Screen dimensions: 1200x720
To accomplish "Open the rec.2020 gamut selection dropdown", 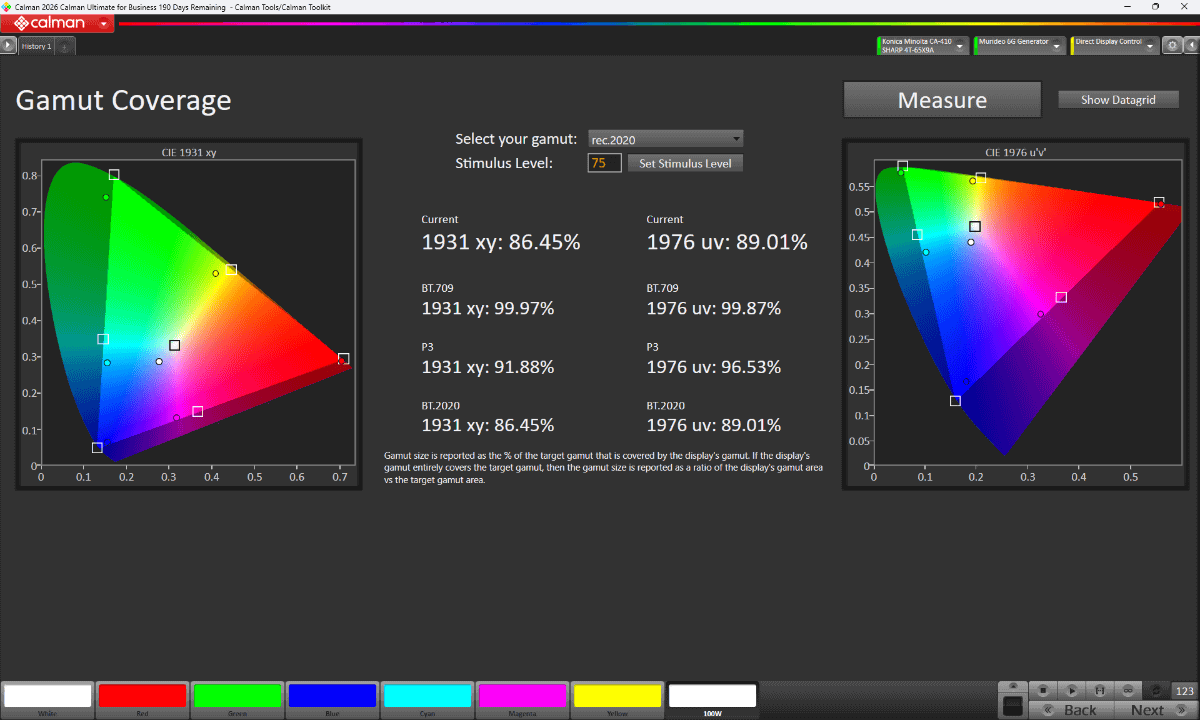I will pos(665,139).
